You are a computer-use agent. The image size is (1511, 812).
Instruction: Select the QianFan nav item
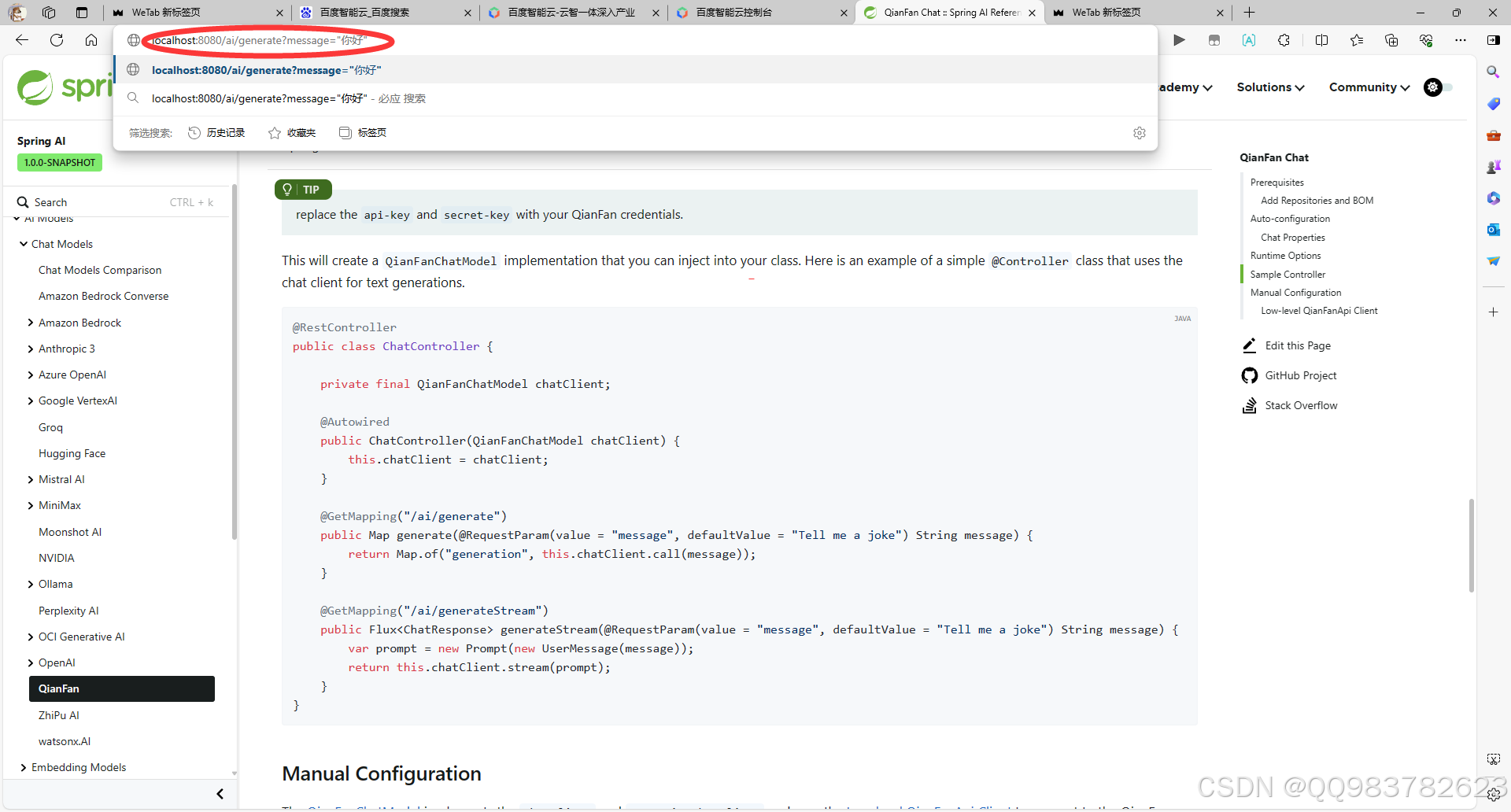click(x=122, y=688)
